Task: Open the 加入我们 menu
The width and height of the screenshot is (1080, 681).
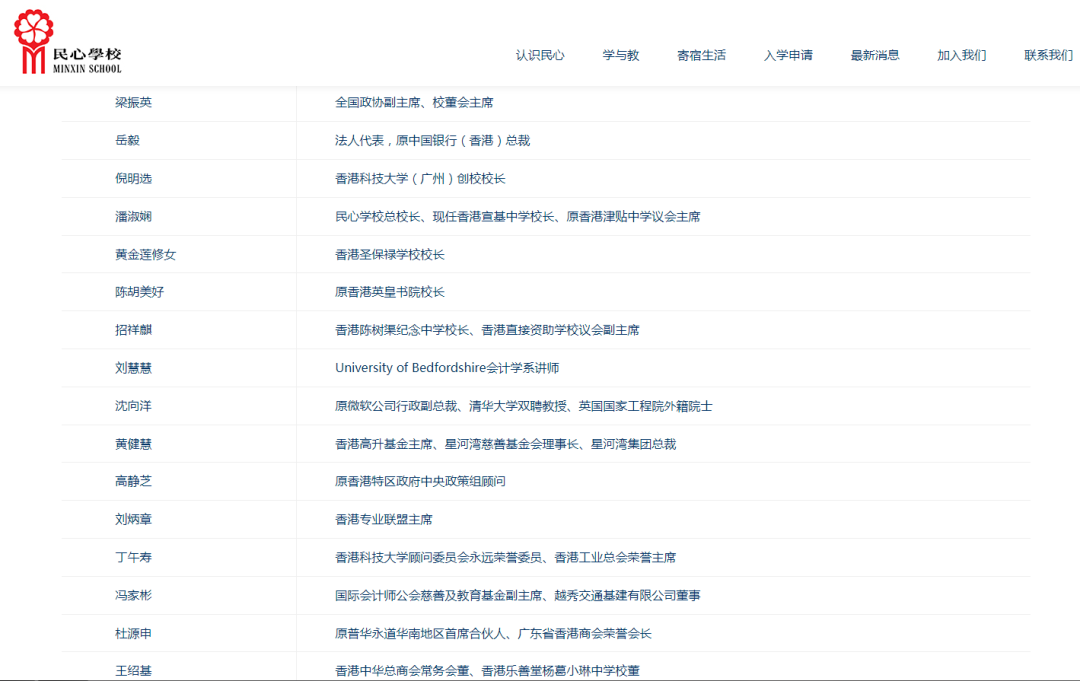Action: [962, 55]
